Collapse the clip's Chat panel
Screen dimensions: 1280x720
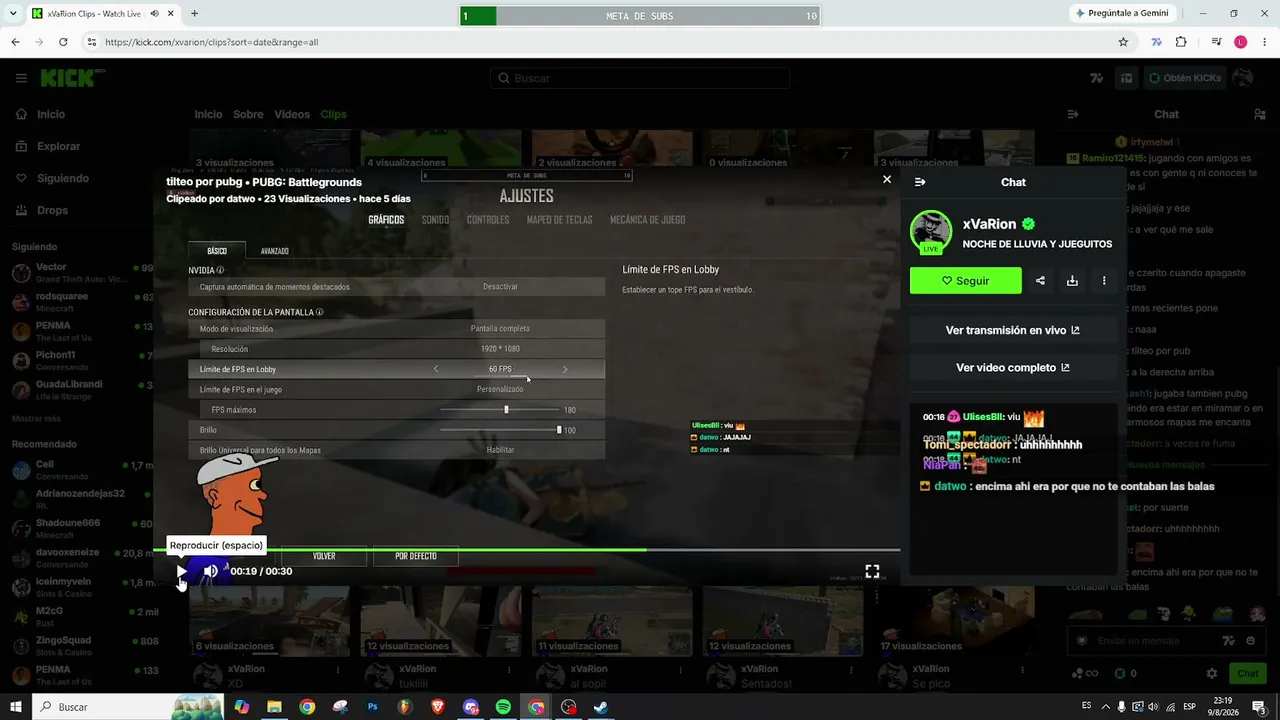(920, 182)
